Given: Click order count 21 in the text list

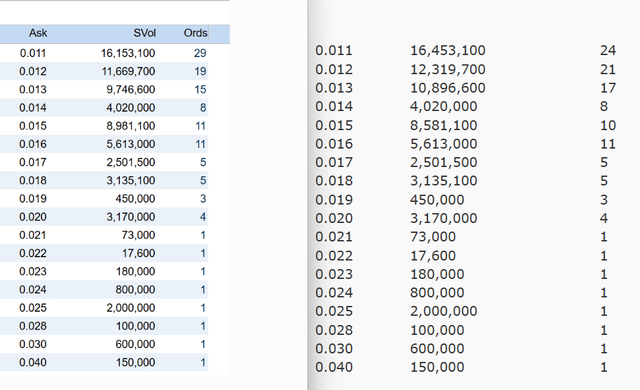Looking at the screenshot, I should click(x=608, y=69).
